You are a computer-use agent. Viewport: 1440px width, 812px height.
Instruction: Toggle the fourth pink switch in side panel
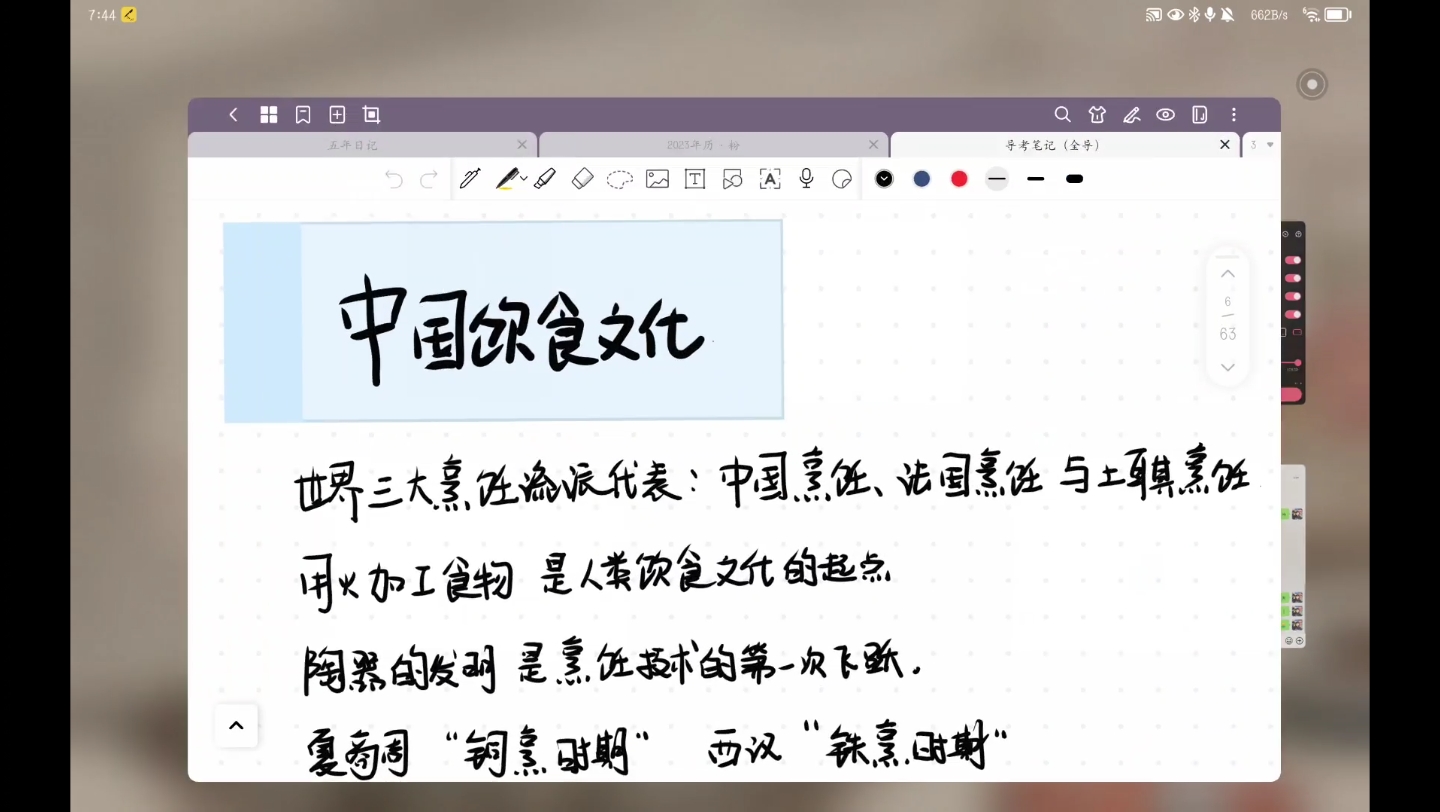tap(1292, 314)
